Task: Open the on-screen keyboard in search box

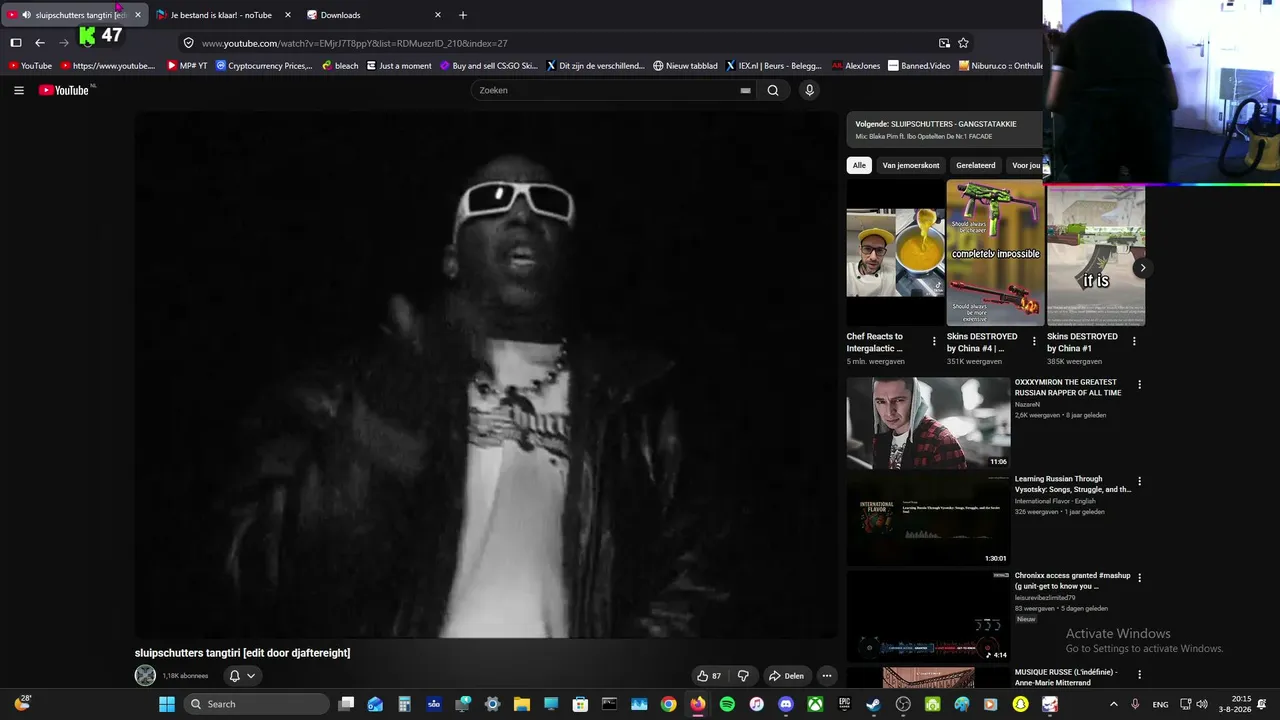Action: pyautogui.click(x=745, y=90)
